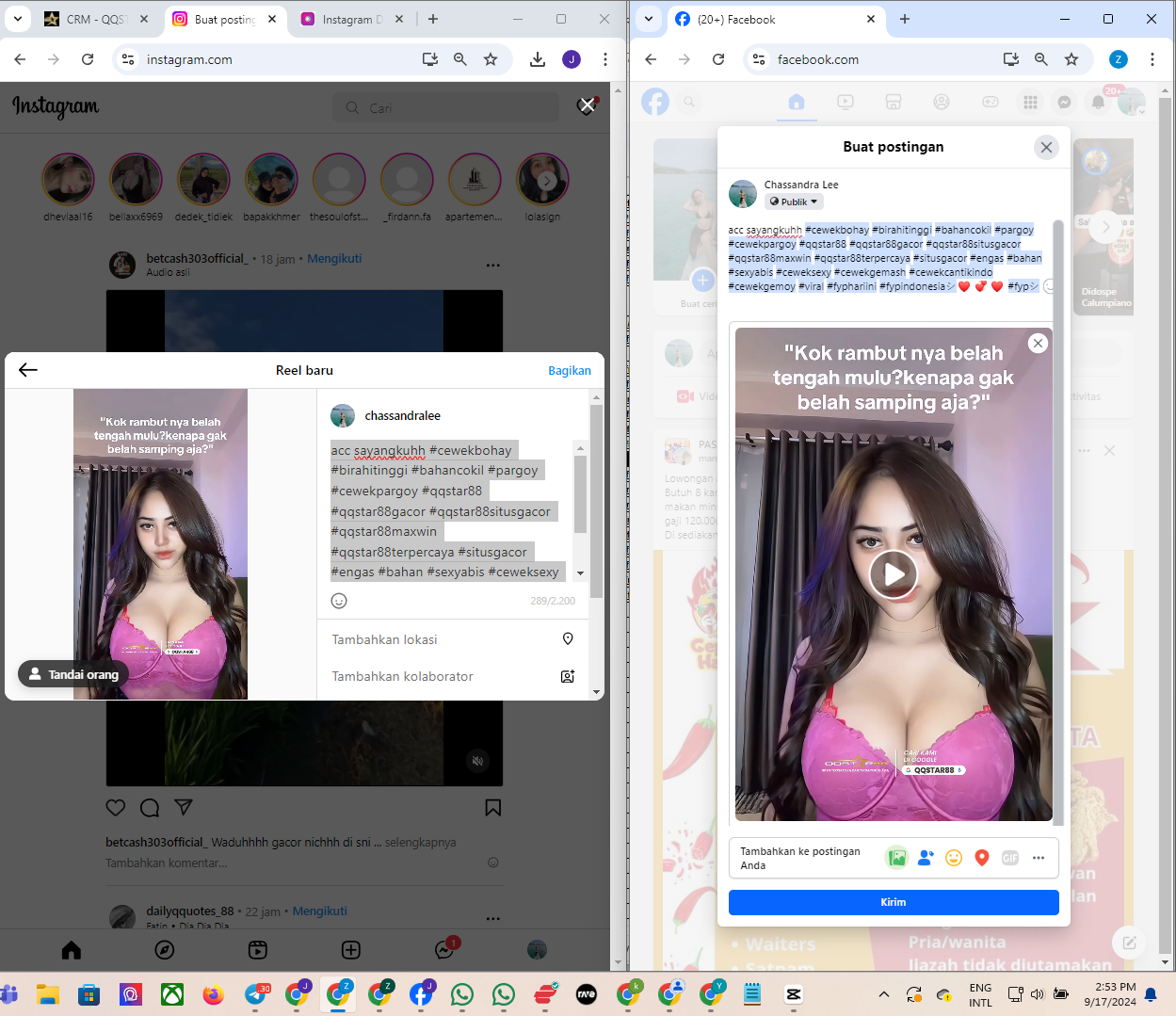Open emoji picker in Facebook post text
This screenshot has height=1016, width=1176.
click(x=1049, y=286)
